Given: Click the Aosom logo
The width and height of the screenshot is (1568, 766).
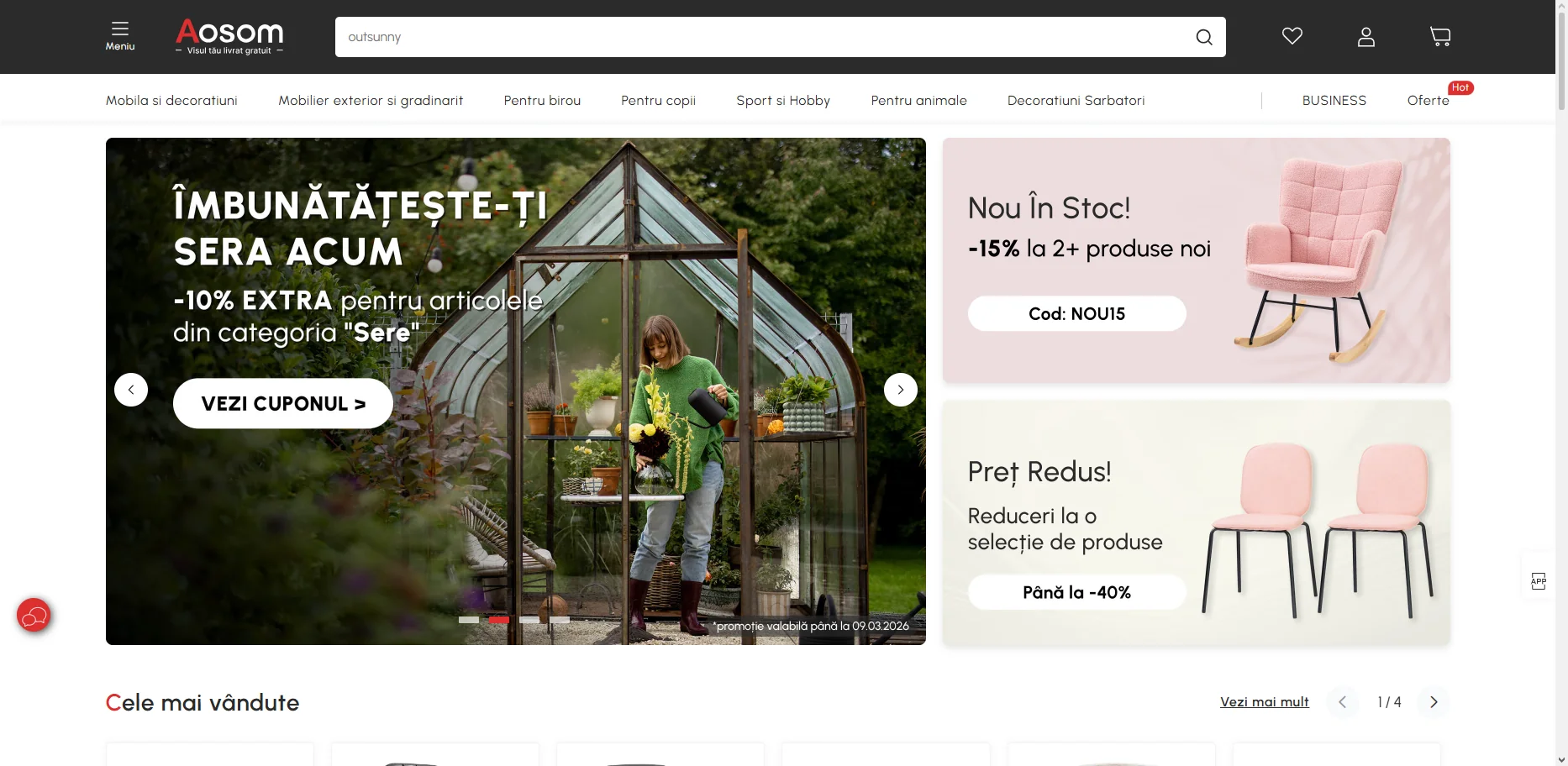Looking at the screenshot, I should (x=229, y=37).
